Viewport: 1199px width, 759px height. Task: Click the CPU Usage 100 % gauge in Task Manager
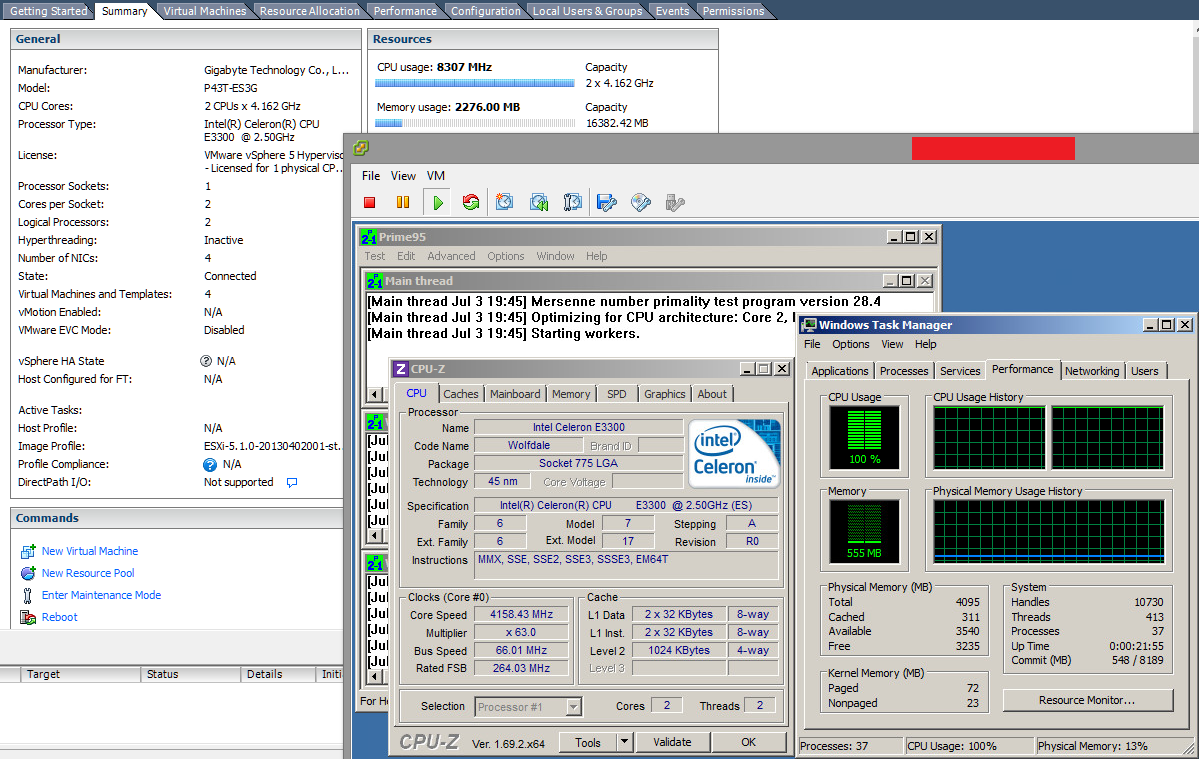865,437
